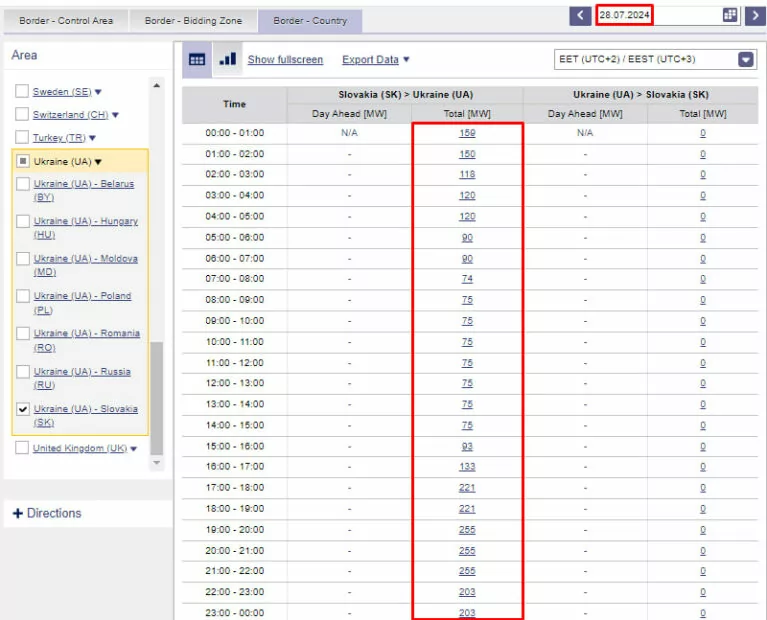The image size is (767, 620).
Task: Expand Turkey (TR) dropdown arrow
Action: pos(92,138)
